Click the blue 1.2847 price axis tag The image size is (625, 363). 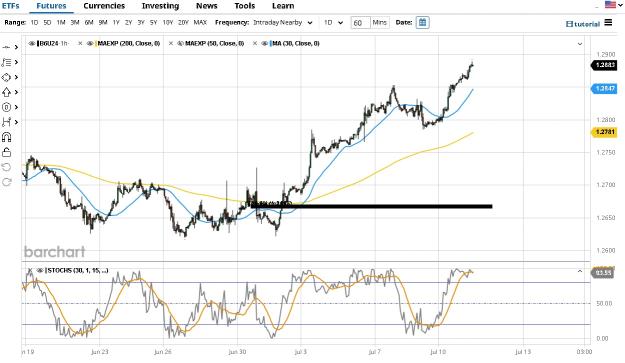pos(604,88)
